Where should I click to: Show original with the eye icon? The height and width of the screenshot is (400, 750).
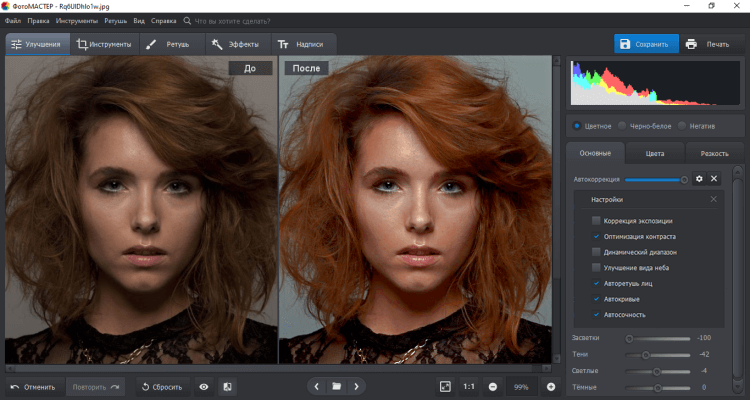[204, 386]
